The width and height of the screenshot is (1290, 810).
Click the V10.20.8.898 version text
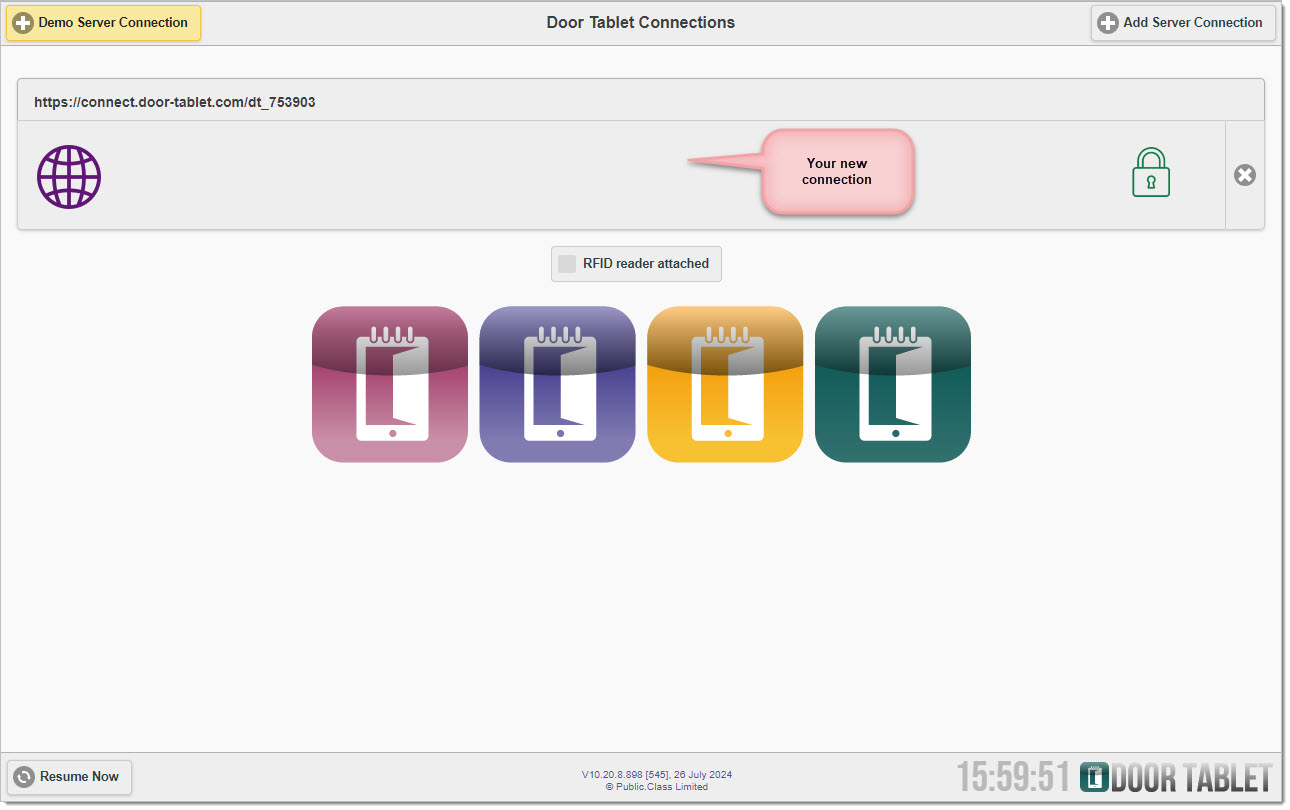click(657, 775)
